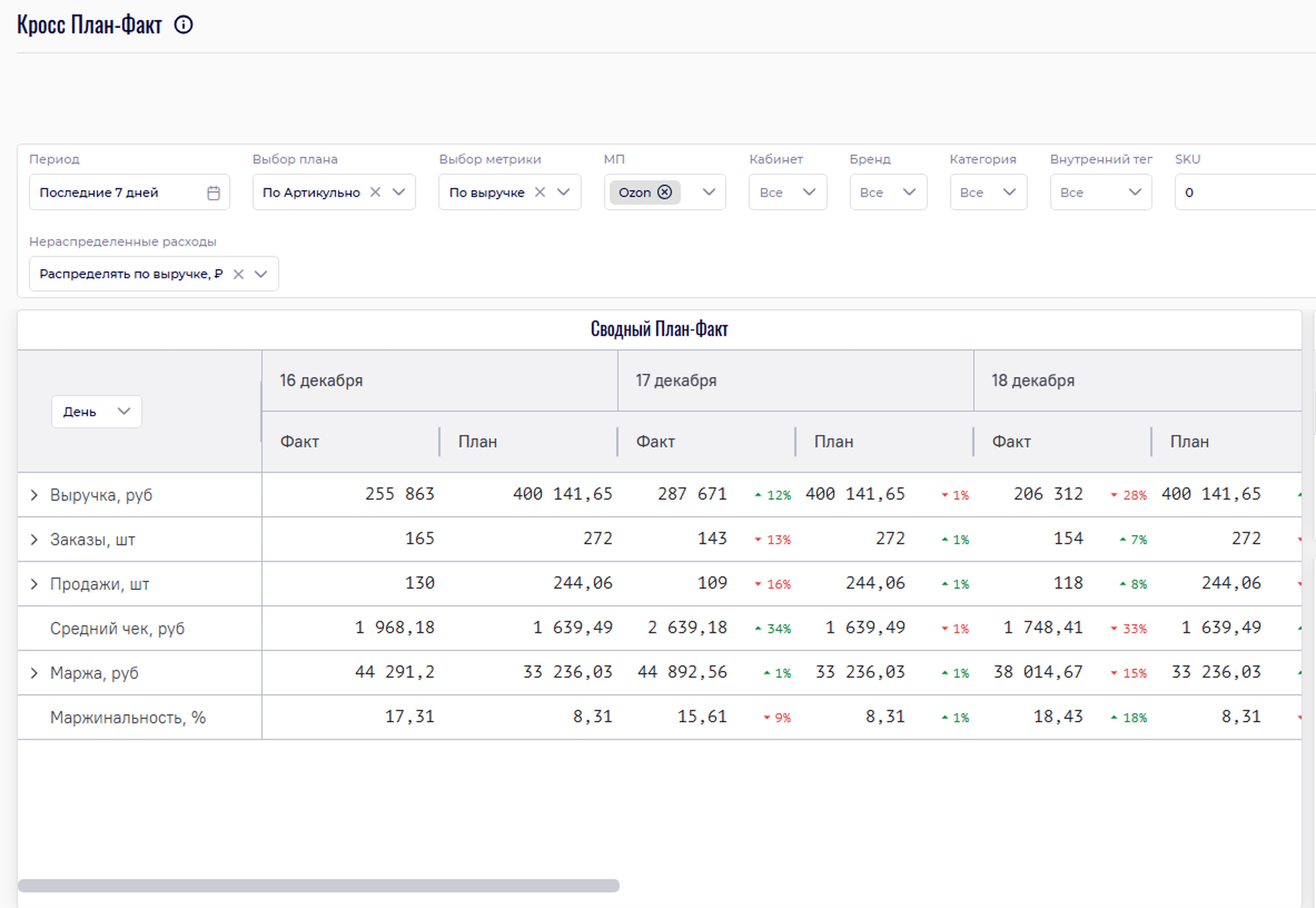Open the Категория filter dropdown
The width and height of the screenshot is (1316, 908).
pyautogui.click(x=1009, y=192)
